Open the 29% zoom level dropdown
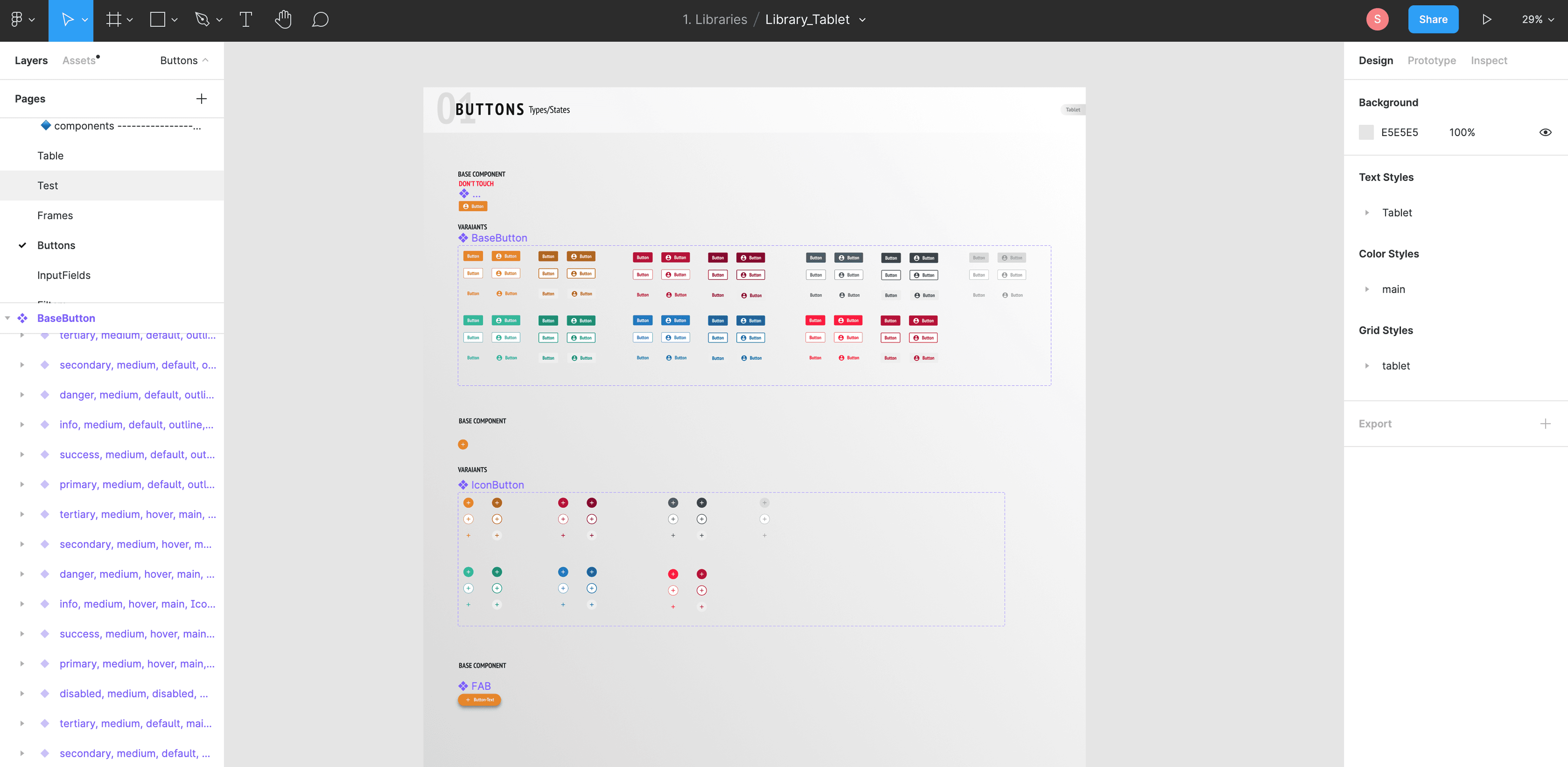 (1538, 19)
